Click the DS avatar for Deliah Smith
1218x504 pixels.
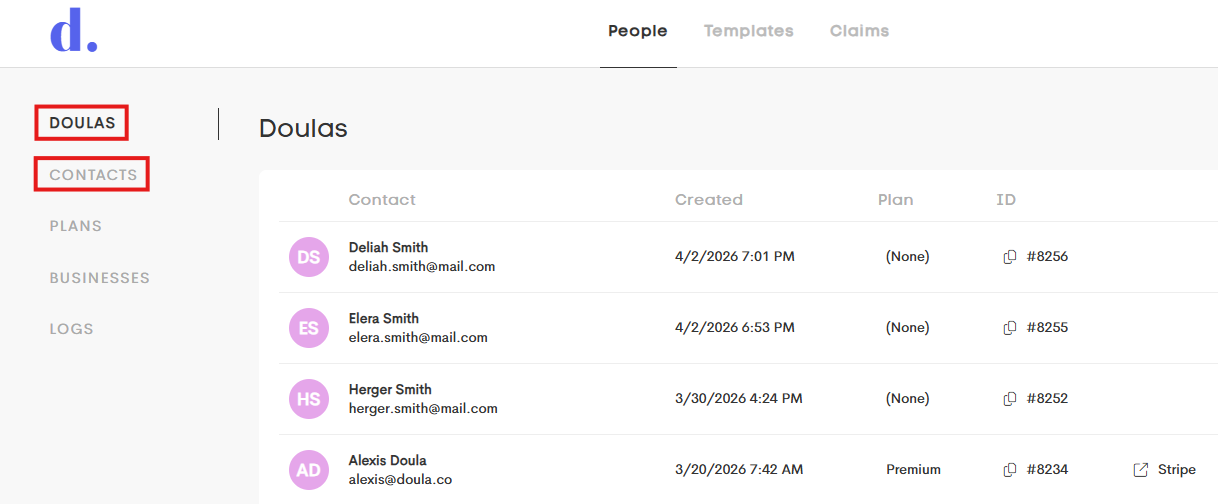(309, 257)
